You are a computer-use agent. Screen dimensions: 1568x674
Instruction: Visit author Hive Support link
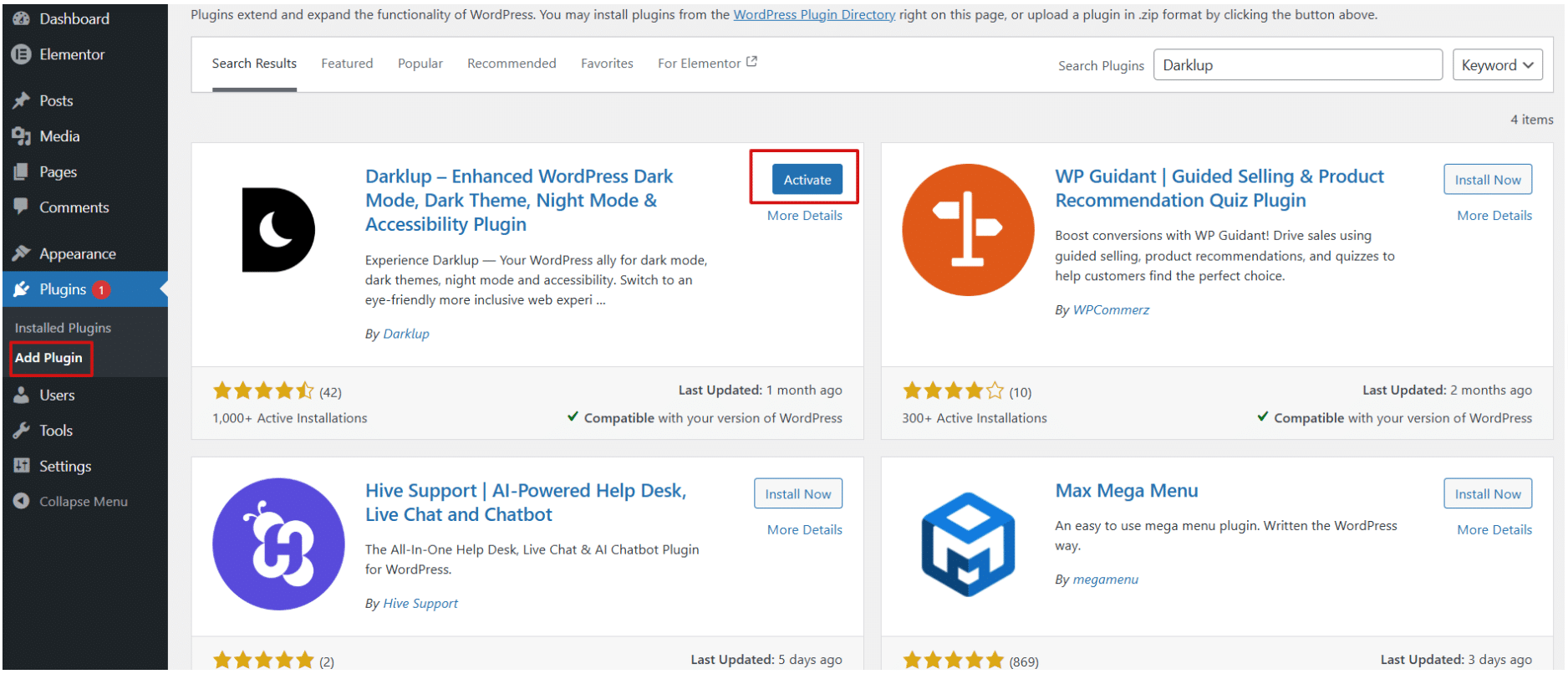click(x=420, y=603)
